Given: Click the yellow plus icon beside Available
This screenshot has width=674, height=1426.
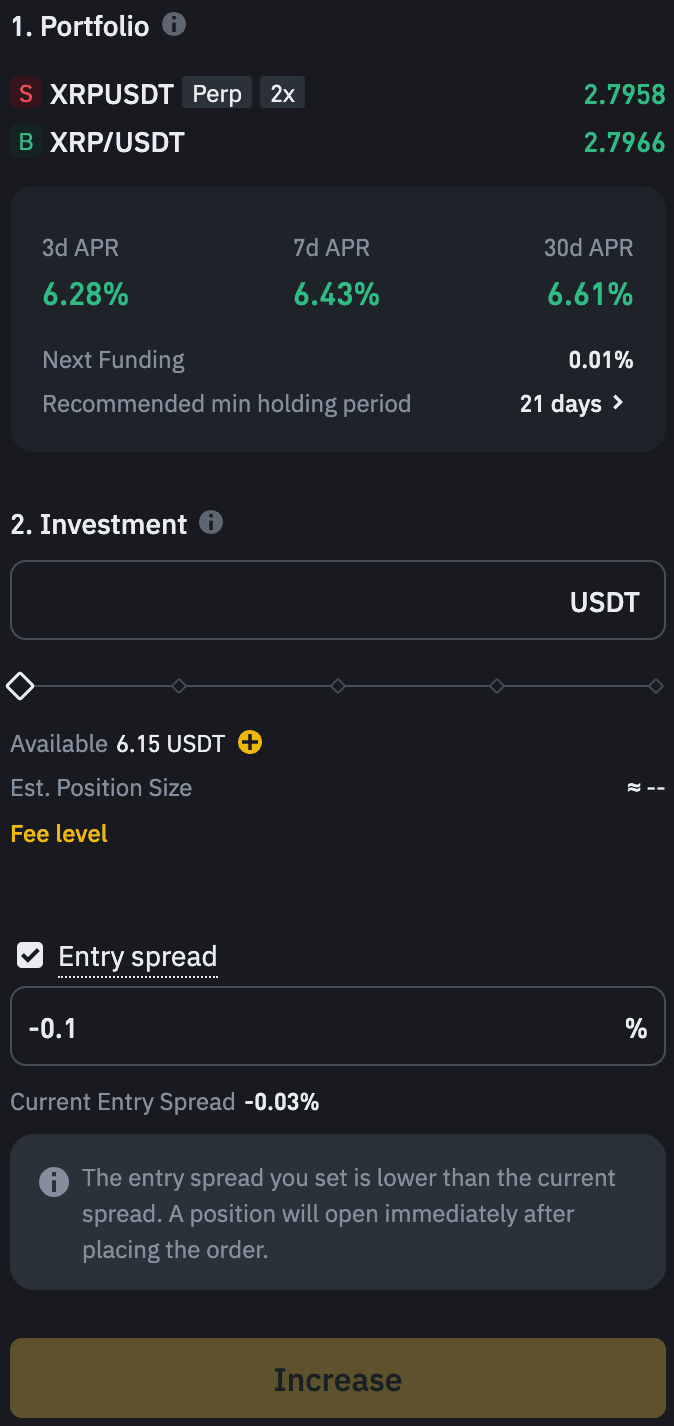Looking at the screenshot, I should (x=250, y=742).
